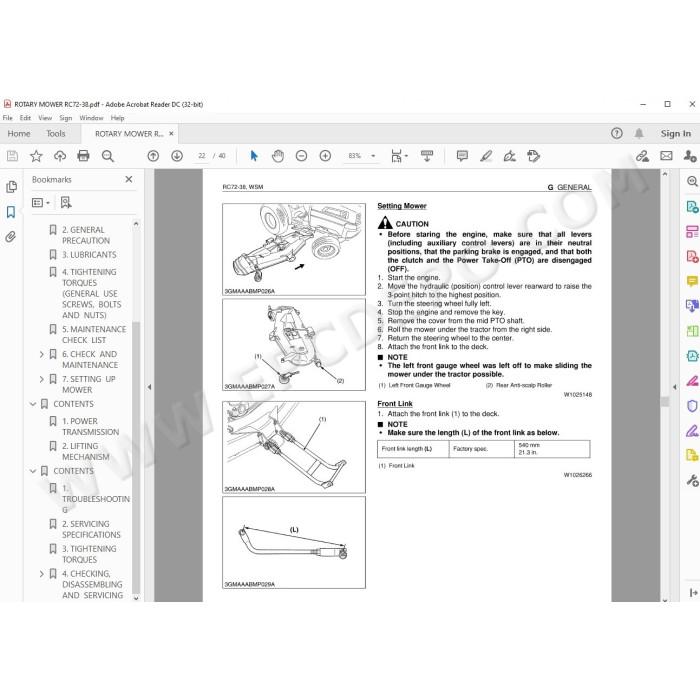The image size is (700, 700).
Task: Open notifications bell
Action: click(x=639, y=133)
